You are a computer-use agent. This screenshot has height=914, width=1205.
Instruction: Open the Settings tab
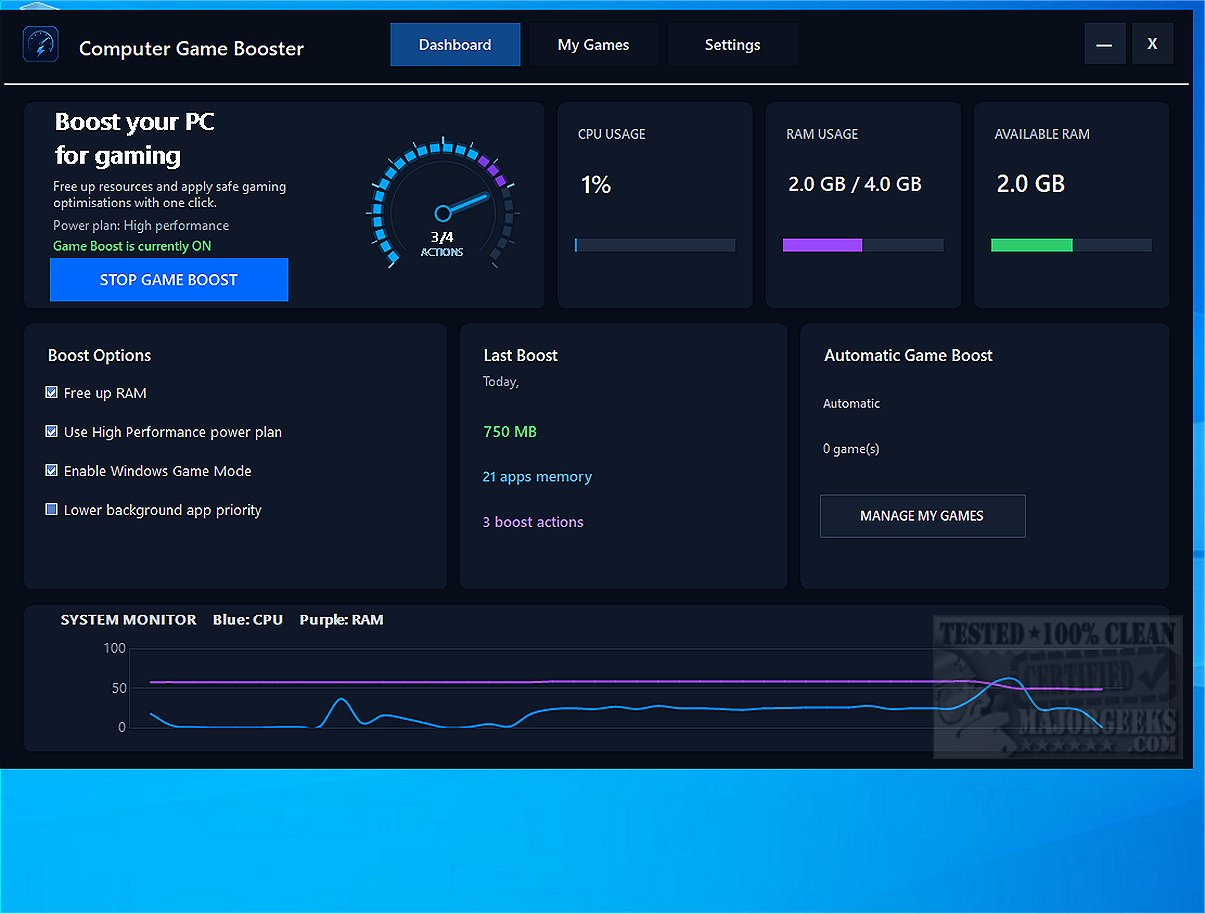click(732, 45)
